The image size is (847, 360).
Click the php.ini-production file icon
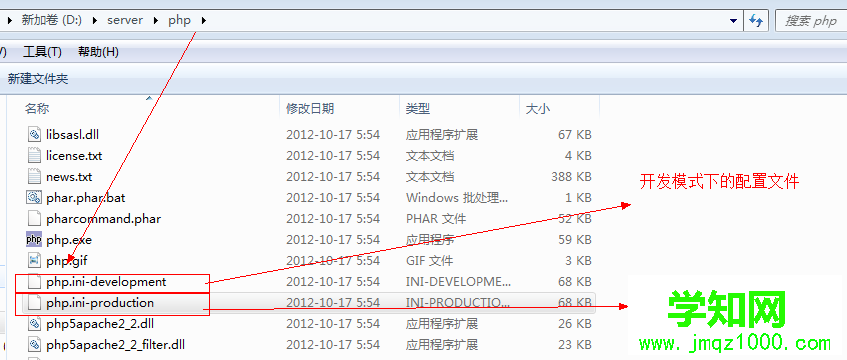34,303
